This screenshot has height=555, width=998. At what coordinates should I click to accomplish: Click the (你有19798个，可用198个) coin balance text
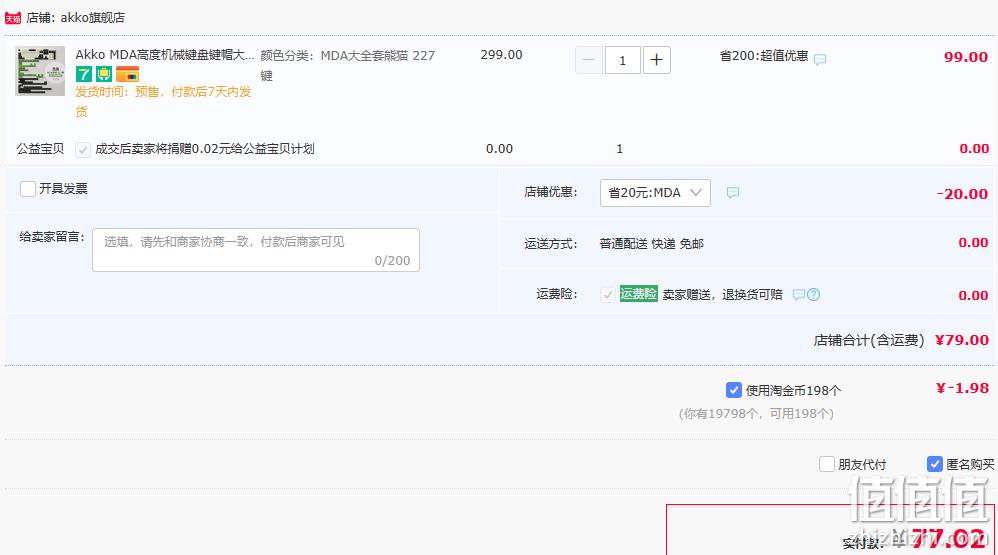756,414
